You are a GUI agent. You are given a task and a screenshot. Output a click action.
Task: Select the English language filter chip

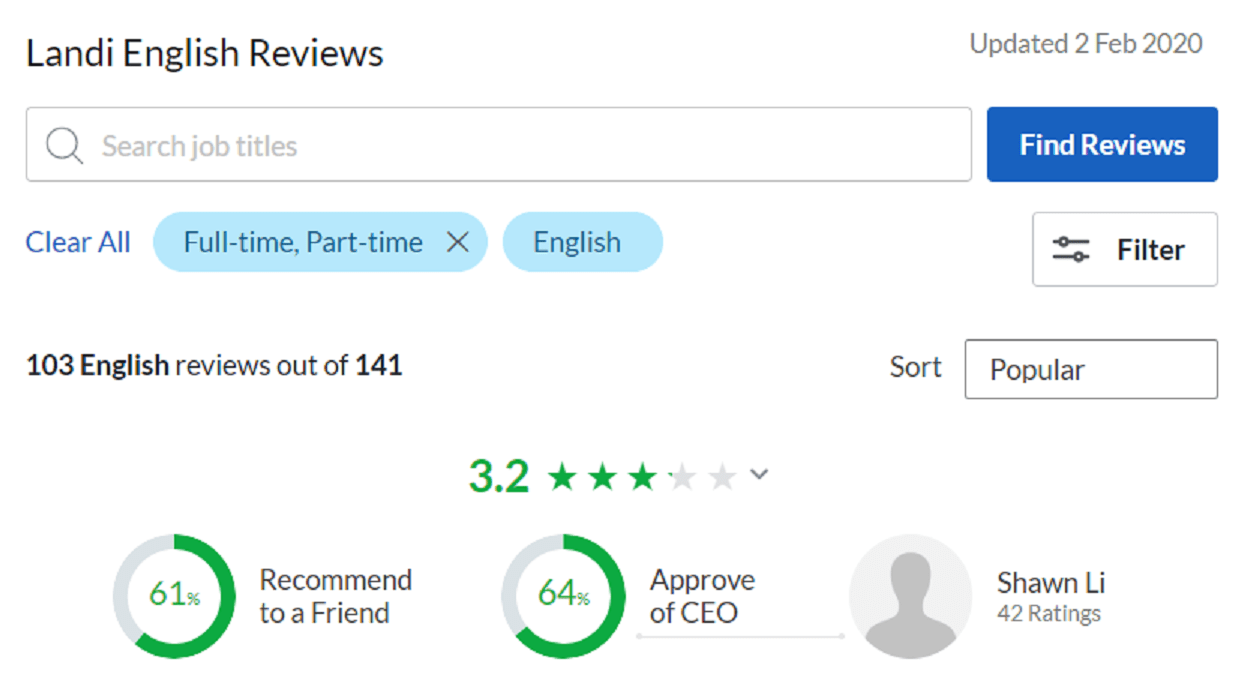577,242
